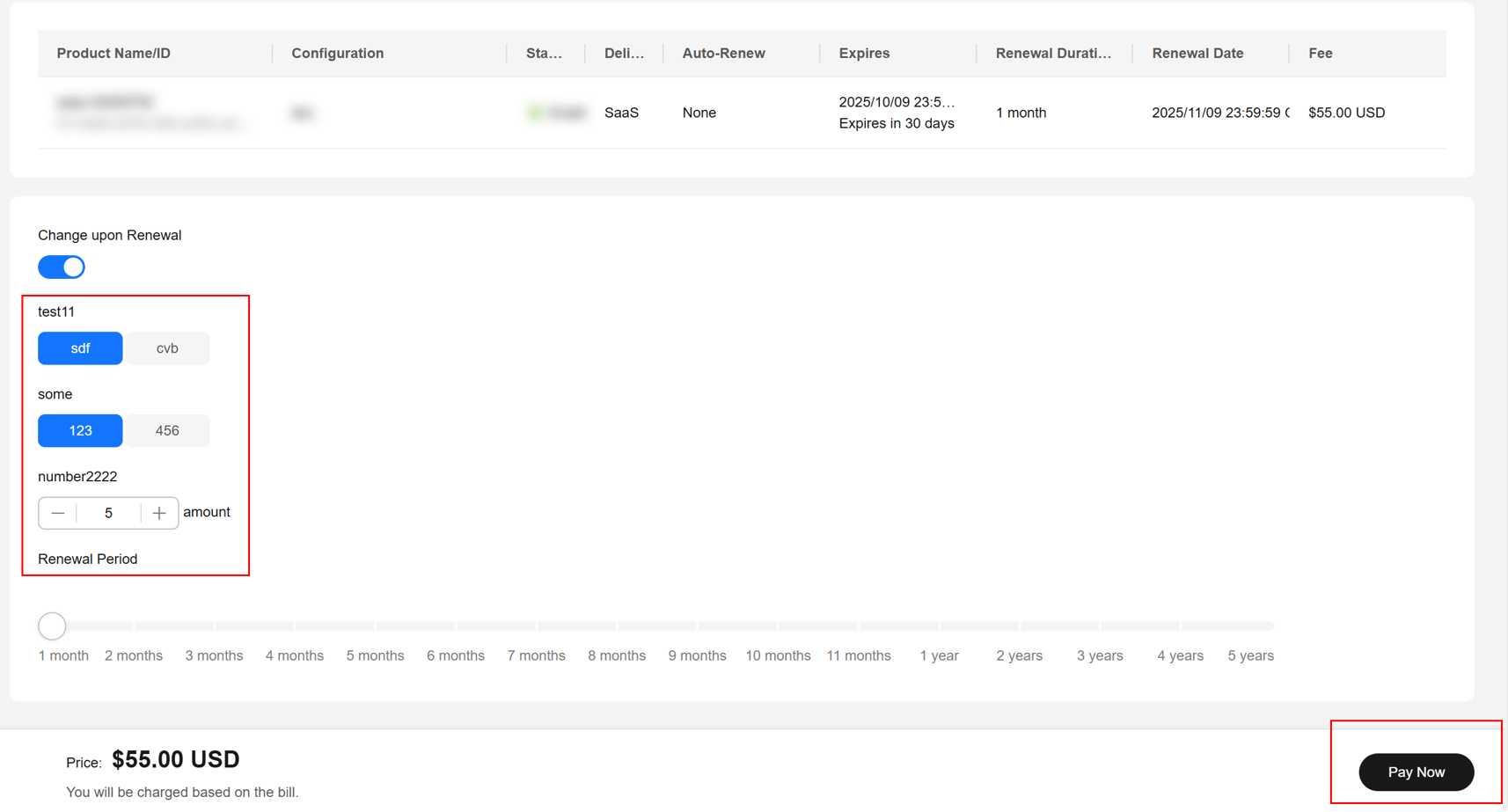The height and width of the screenshot is (812, 1508).
Task: Select the sdf option under test11
Action: 80,348
